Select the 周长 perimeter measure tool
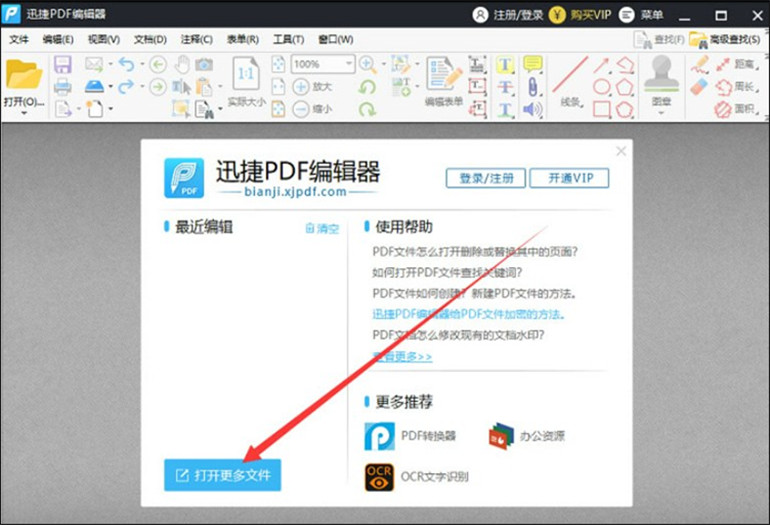The height and width of the screenshot is (525, 770). pyautogui.click(x=737, y=87)
